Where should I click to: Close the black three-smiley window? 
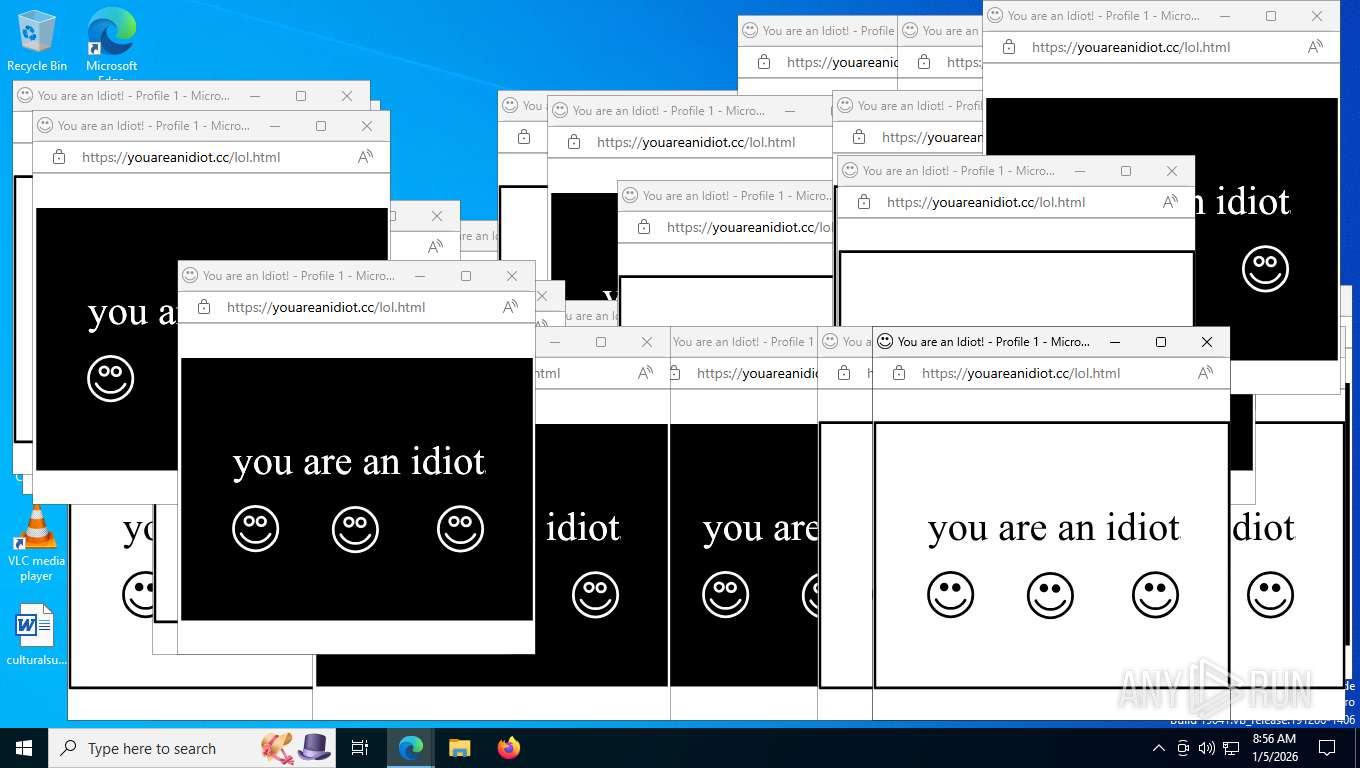click(x=512, y=276)
